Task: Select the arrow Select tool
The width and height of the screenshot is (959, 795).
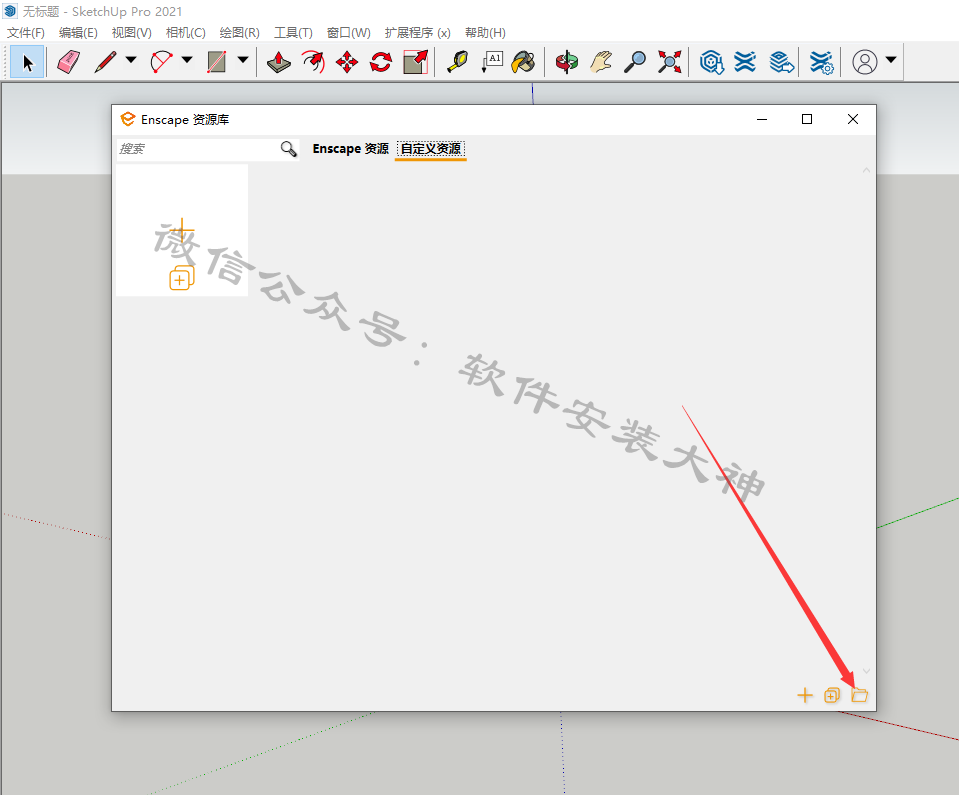Action: [x=27, y=62]
